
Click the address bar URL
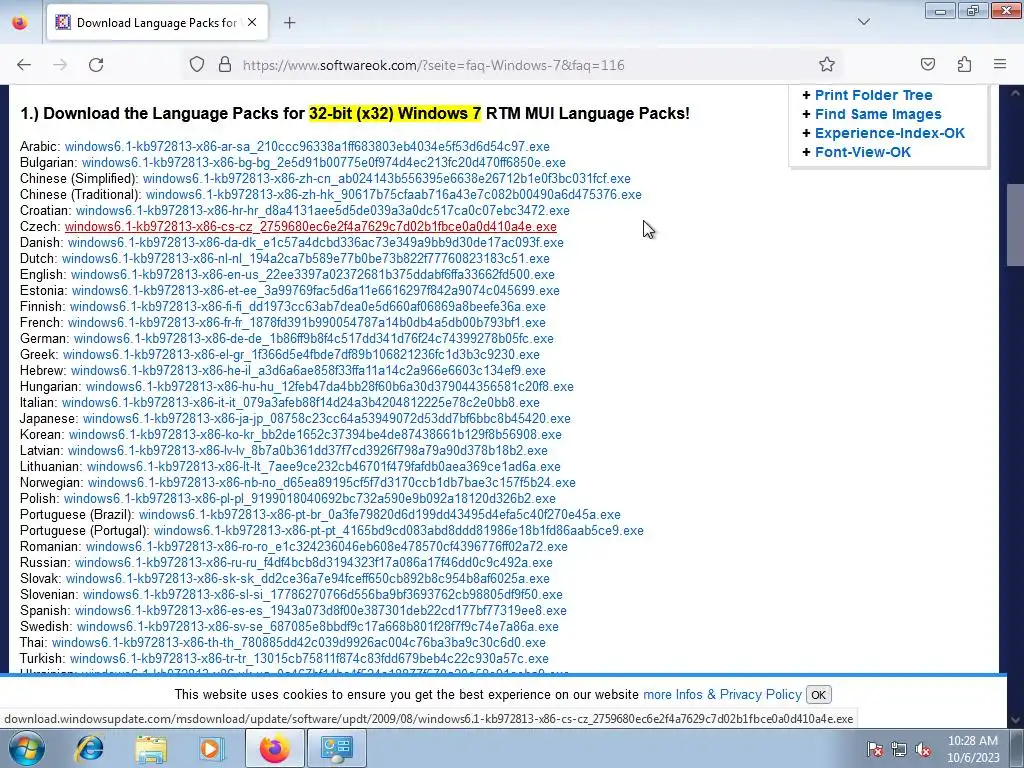pos(433,65)
